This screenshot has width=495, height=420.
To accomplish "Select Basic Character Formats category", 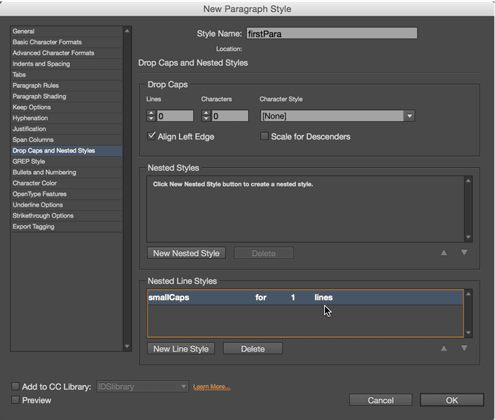I will (67, 42).
